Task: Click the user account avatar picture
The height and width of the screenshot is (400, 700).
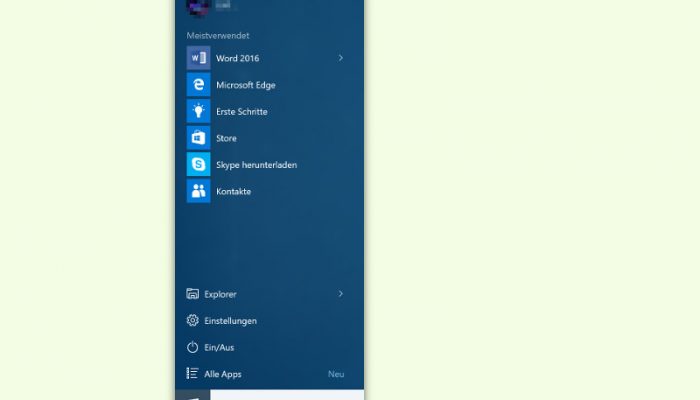Action: (198, 6)
